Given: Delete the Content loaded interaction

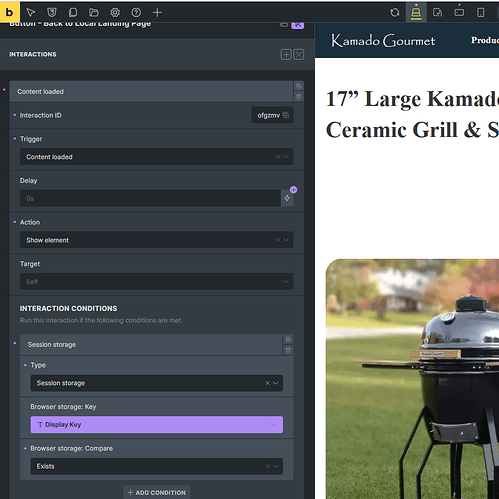Looking at the screenshot, I should click(299, 97).
